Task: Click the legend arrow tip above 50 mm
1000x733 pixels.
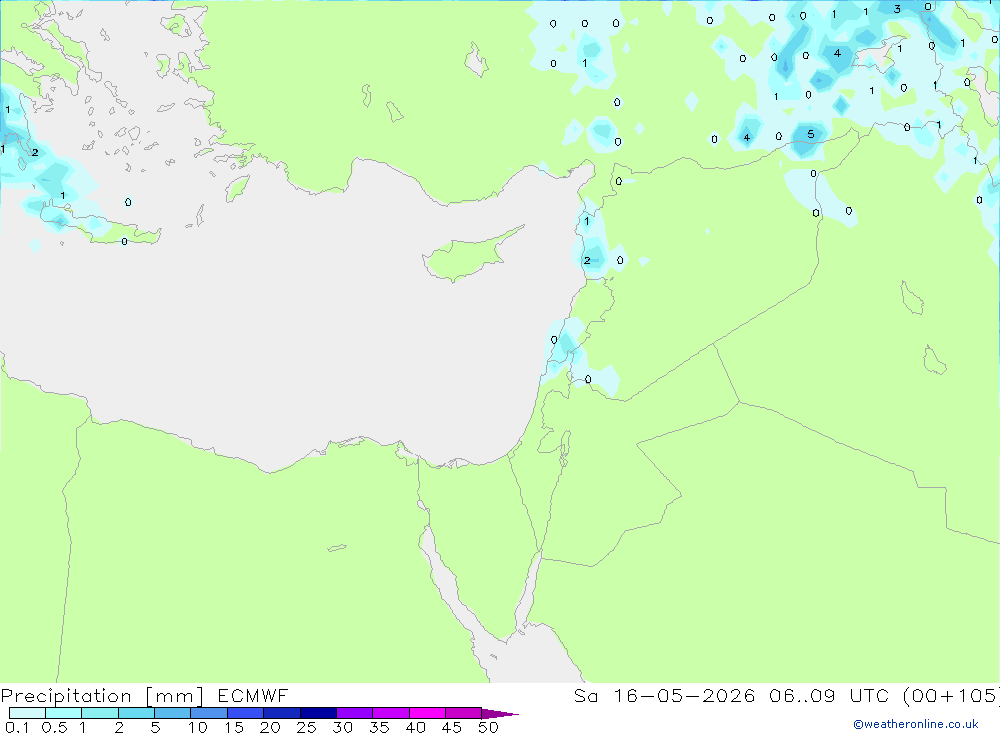Action: tap(501, 713)
